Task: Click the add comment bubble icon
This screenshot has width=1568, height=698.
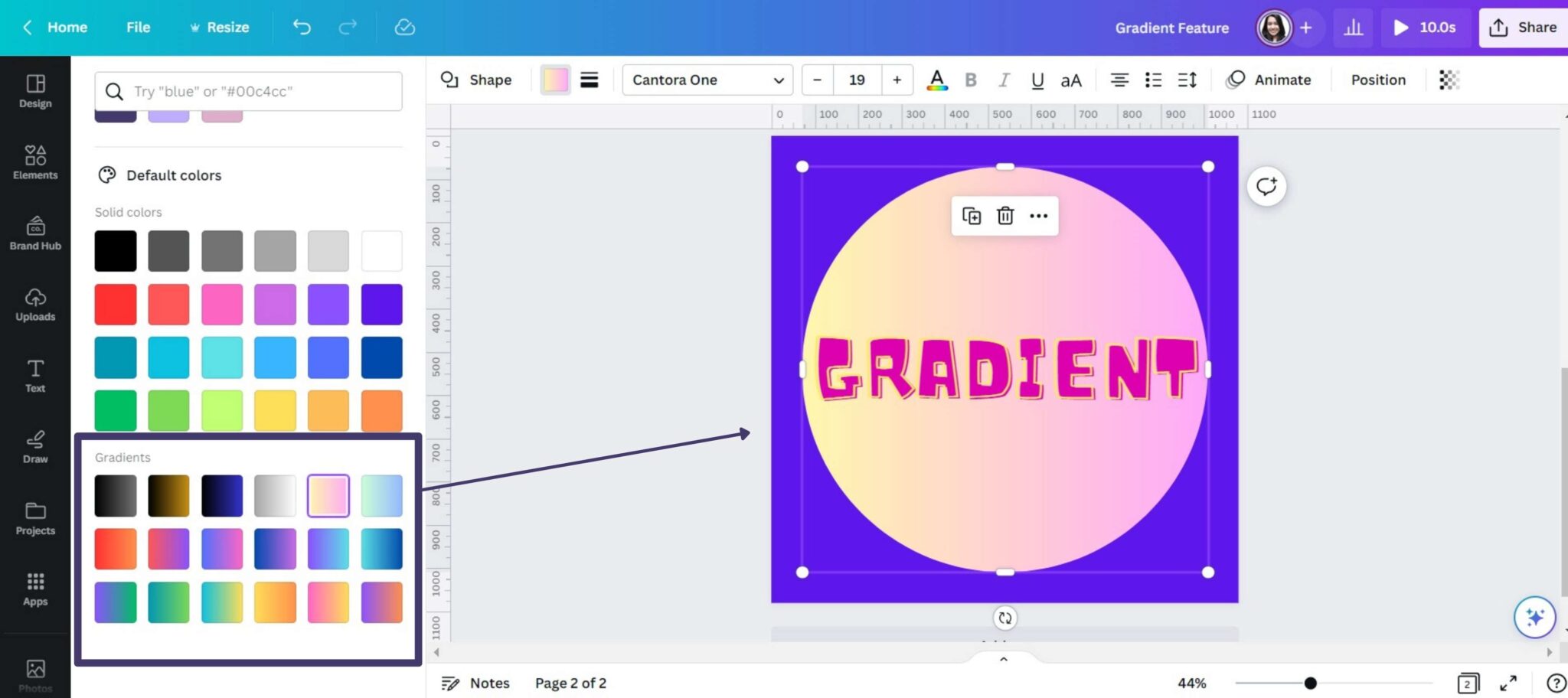Action: [x=1266, y=186]
